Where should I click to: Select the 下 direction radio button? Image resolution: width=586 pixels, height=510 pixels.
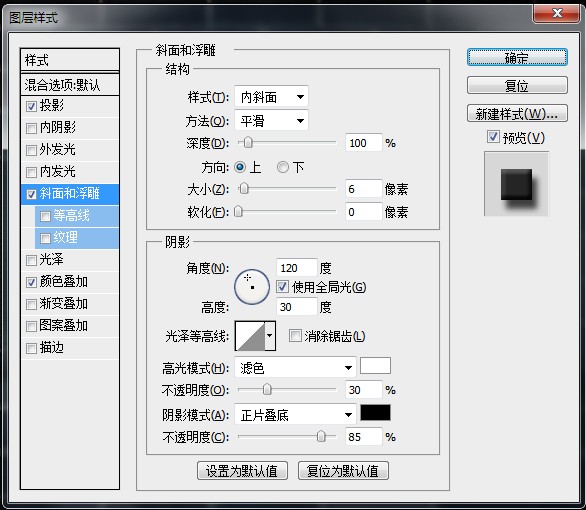[x=283, y=167]
